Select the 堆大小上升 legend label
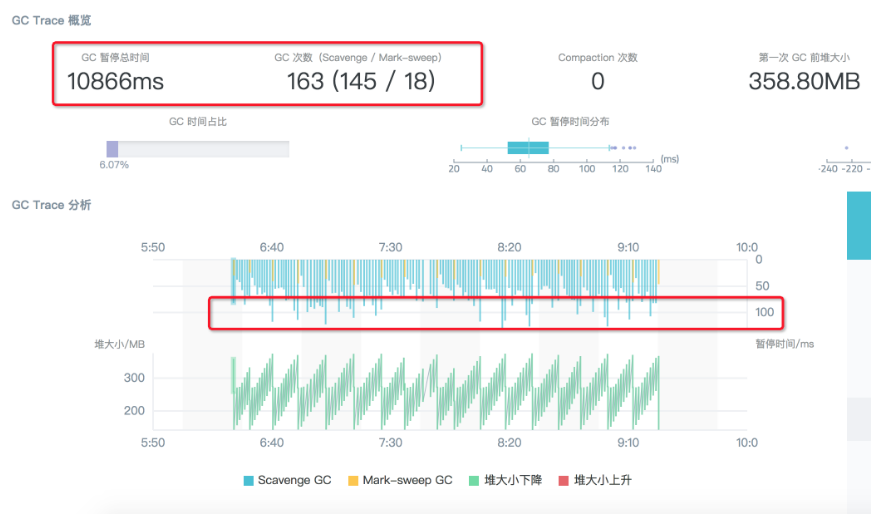Viewport: 881px width, 521px height. tap(603, 481)
